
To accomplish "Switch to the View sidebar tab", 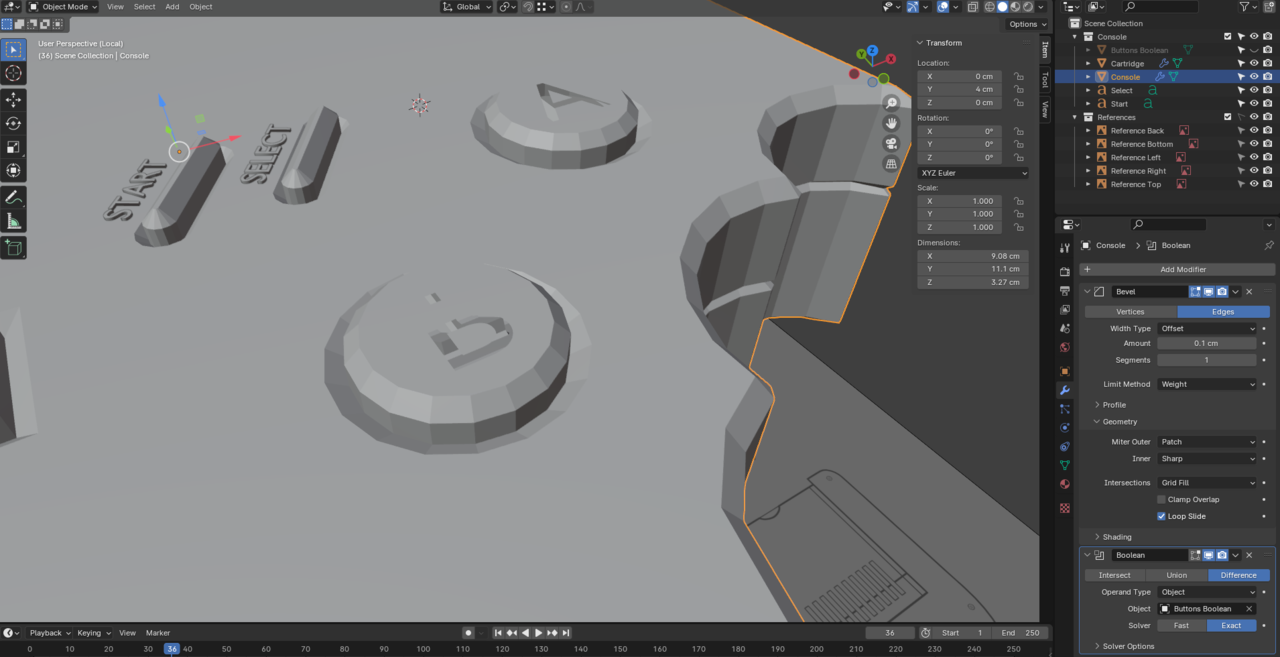I will tap(1045, 108).
